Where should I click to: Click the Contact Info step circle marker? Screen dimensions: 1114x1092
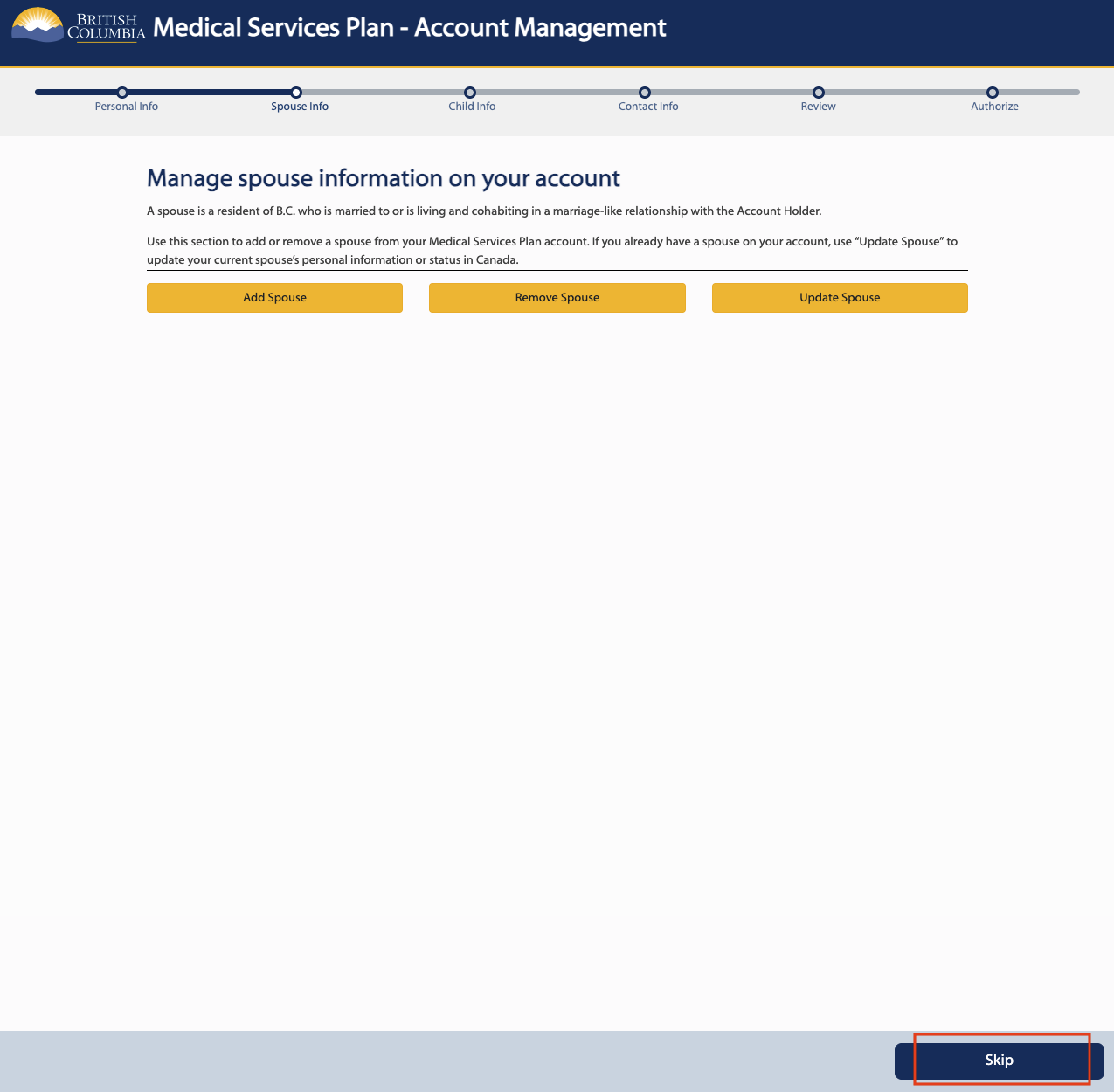(x=645, y=93)
